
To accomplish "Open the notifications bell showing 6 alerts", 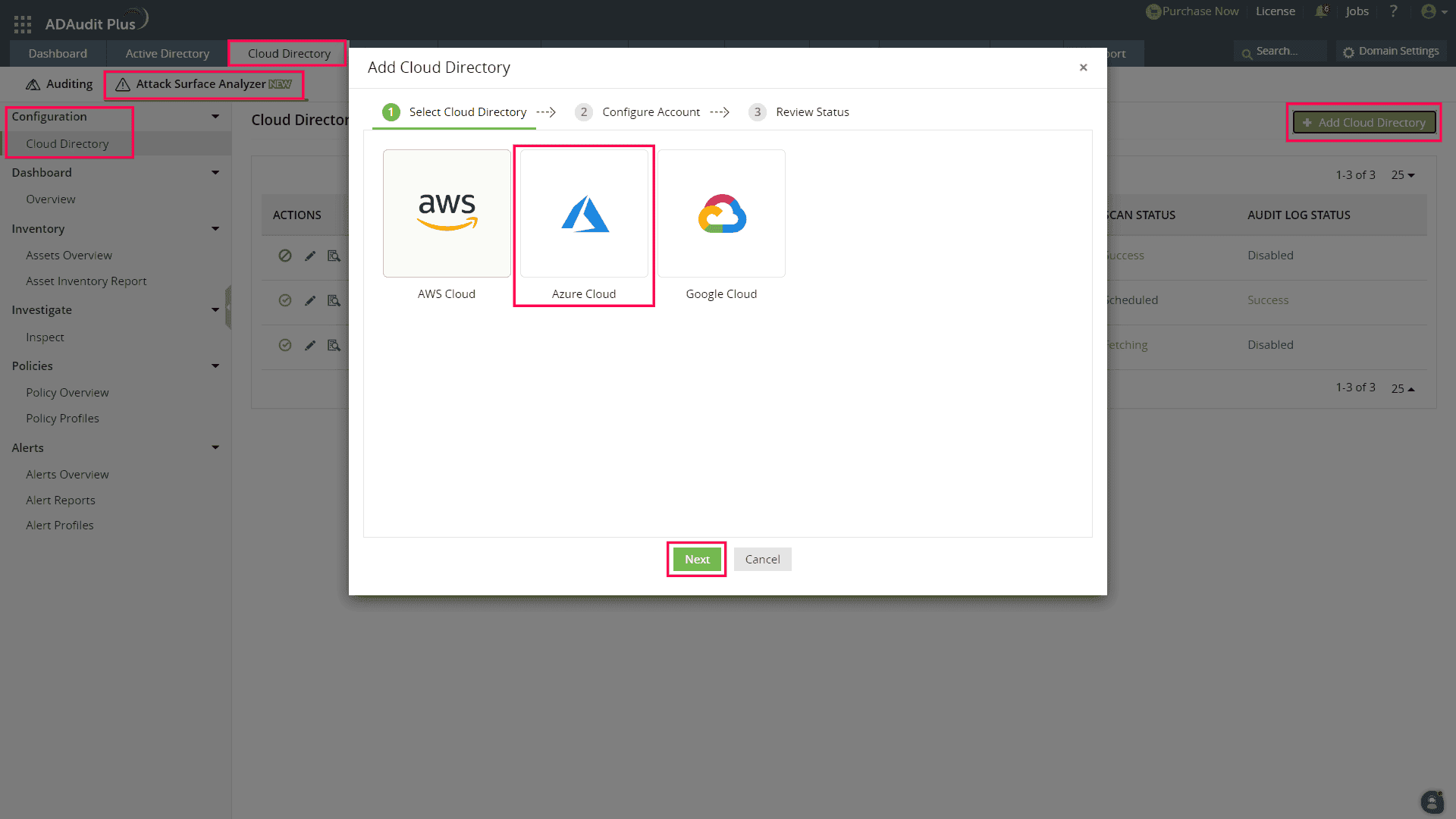I will (1321, 11).
